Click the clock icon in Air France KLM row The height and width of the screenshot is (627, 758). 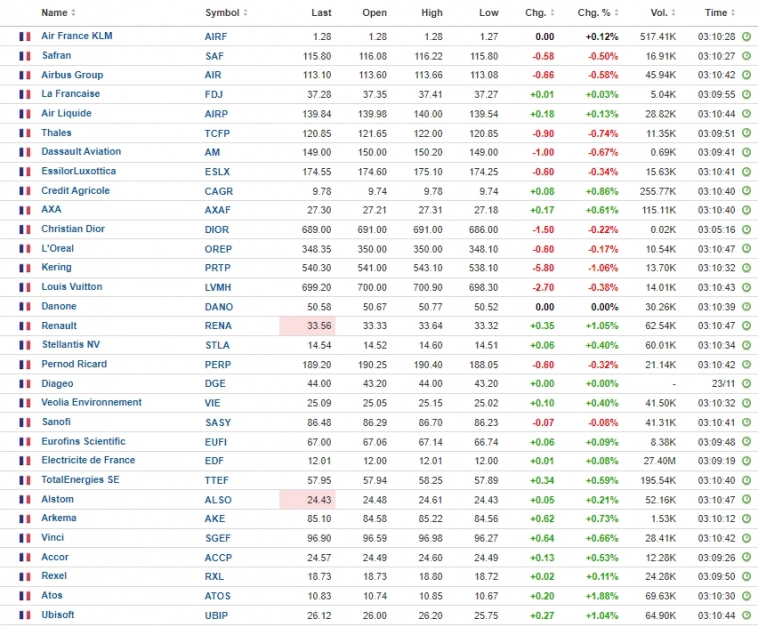pos(746,36)
